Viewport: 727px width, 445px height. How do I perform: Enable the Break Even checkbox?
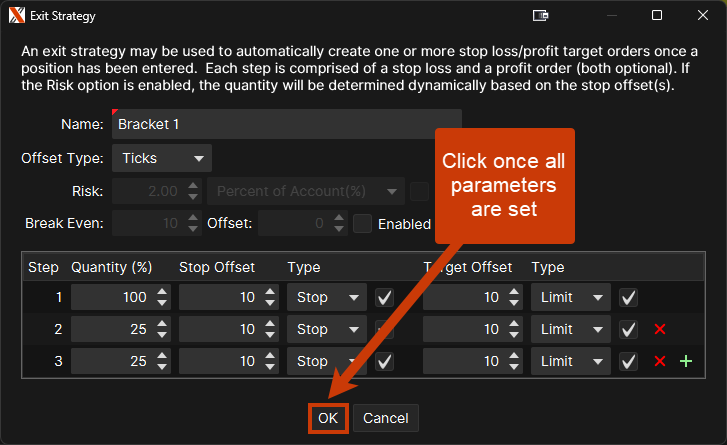click(363, 224)
